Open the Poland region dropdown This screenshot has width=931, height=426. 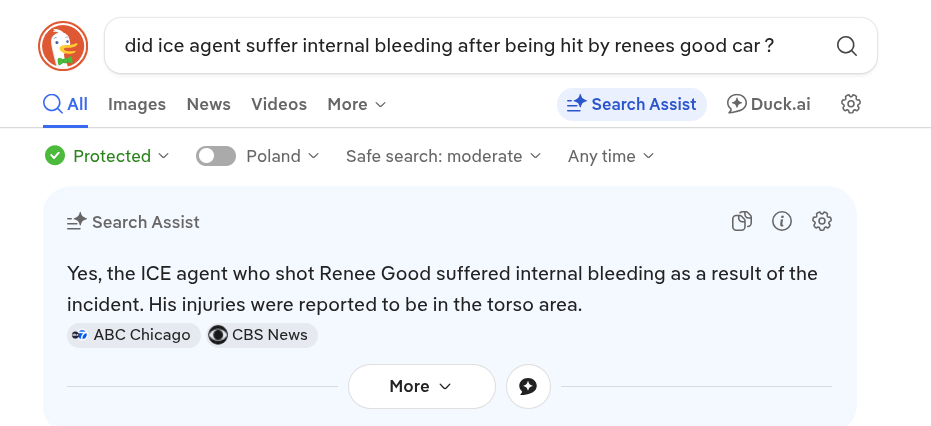point(283,156)
